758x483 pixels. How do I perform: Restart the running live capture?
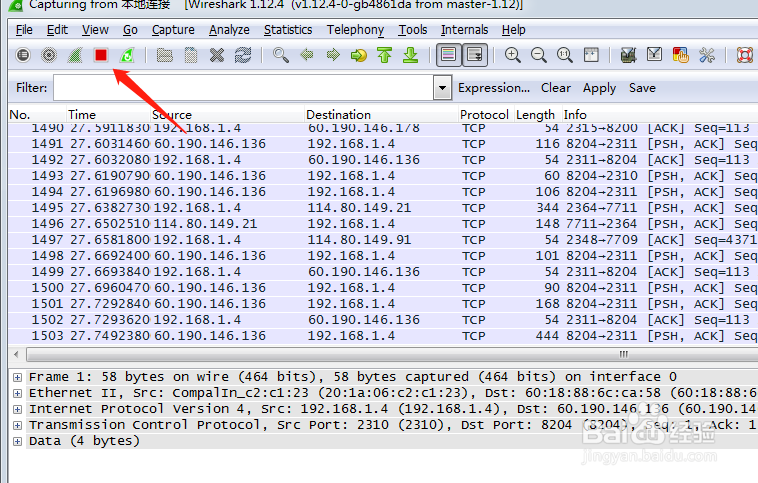coord(127,55)
